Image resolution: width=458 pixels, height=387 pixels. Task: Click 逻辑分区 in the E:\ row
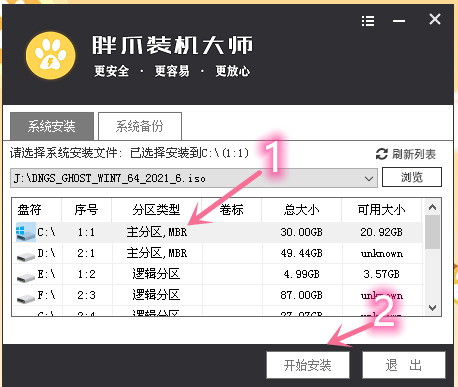tap(156, 274)
